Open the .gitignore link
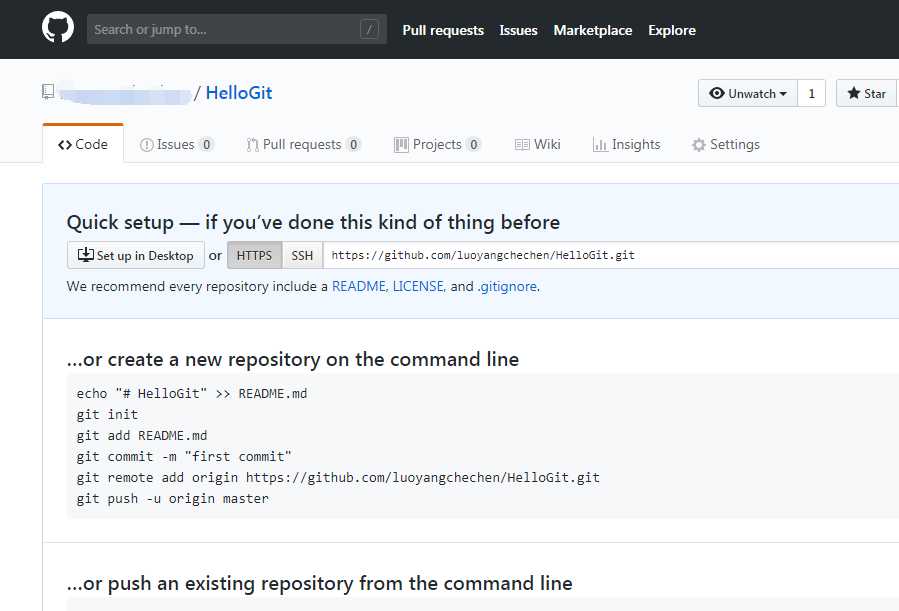The image size is (899, 611). [x=507, y=286]
